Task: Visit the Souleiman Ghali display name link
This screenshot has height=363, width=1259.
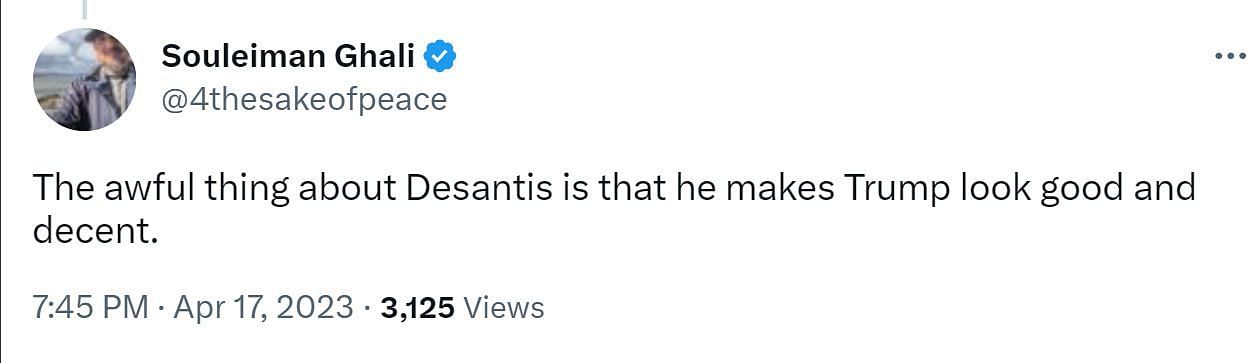Action: pos(288,58)
